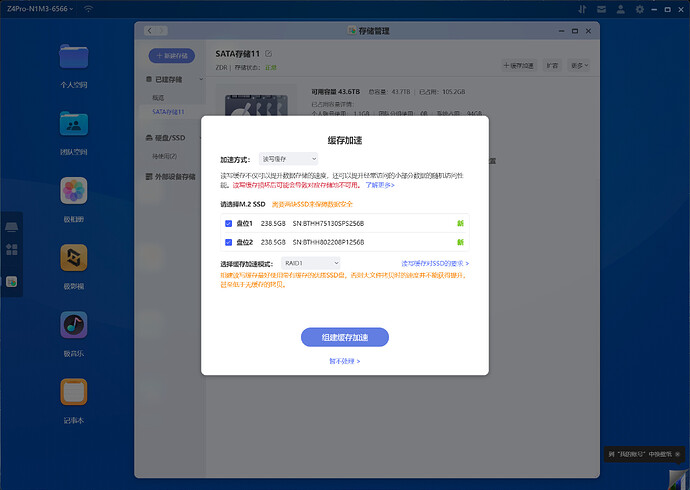Launch the 极音乐 music app

coord(74,325)
